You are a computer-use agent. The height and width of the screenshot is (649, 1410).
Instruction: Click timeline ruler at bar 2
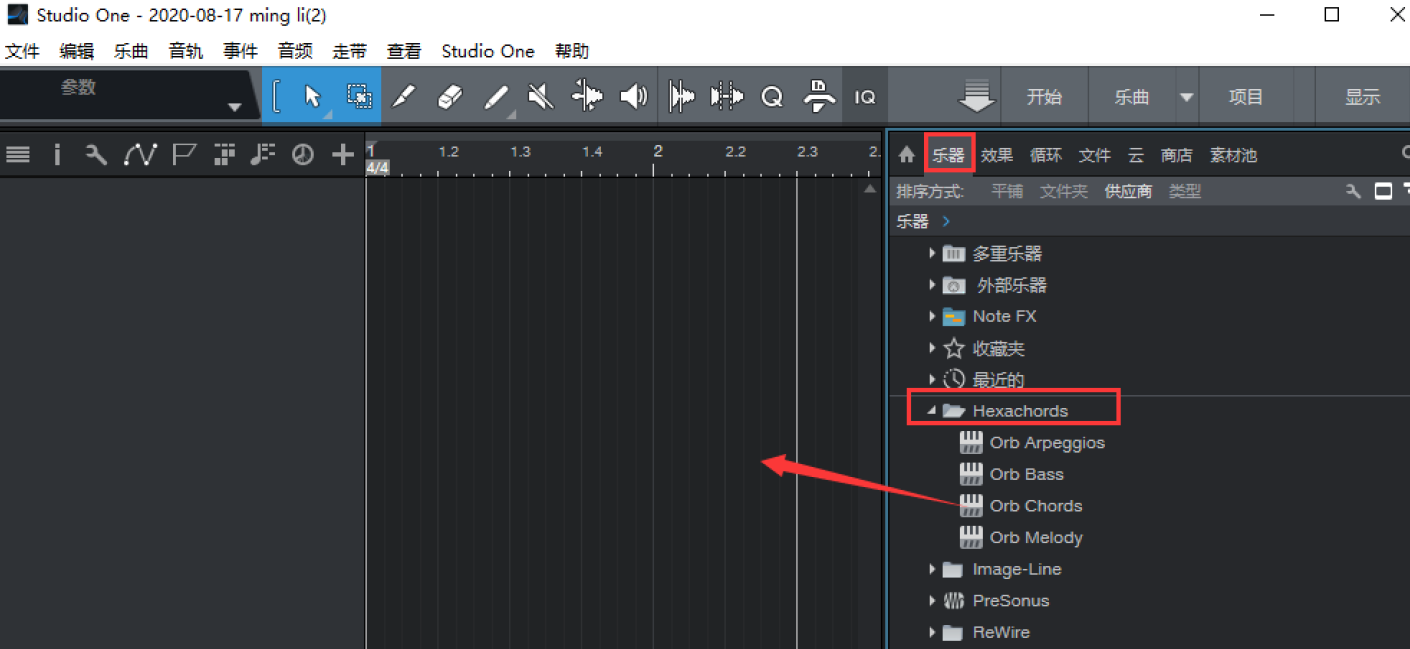[x=658, y=152]
